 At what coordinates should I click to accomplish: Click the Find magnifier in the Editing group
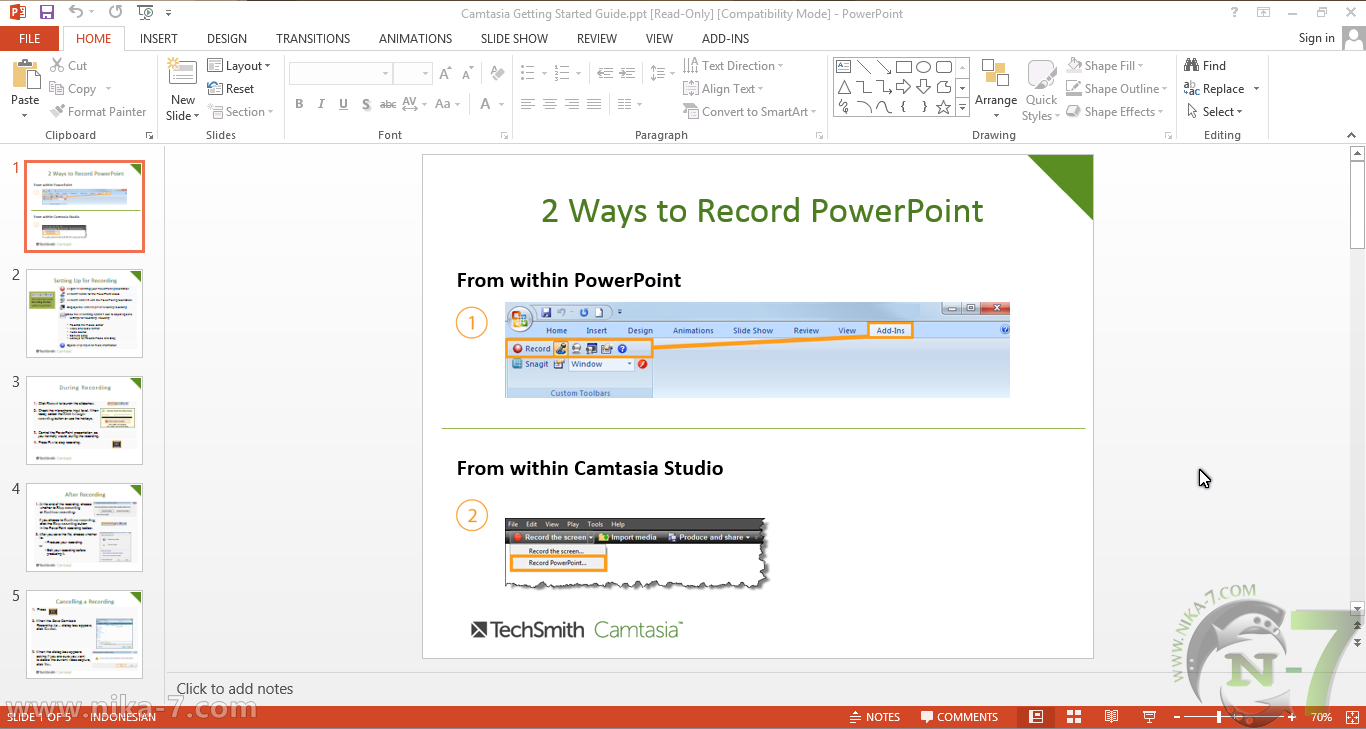pyautogui.click(x=1192, y=66)
